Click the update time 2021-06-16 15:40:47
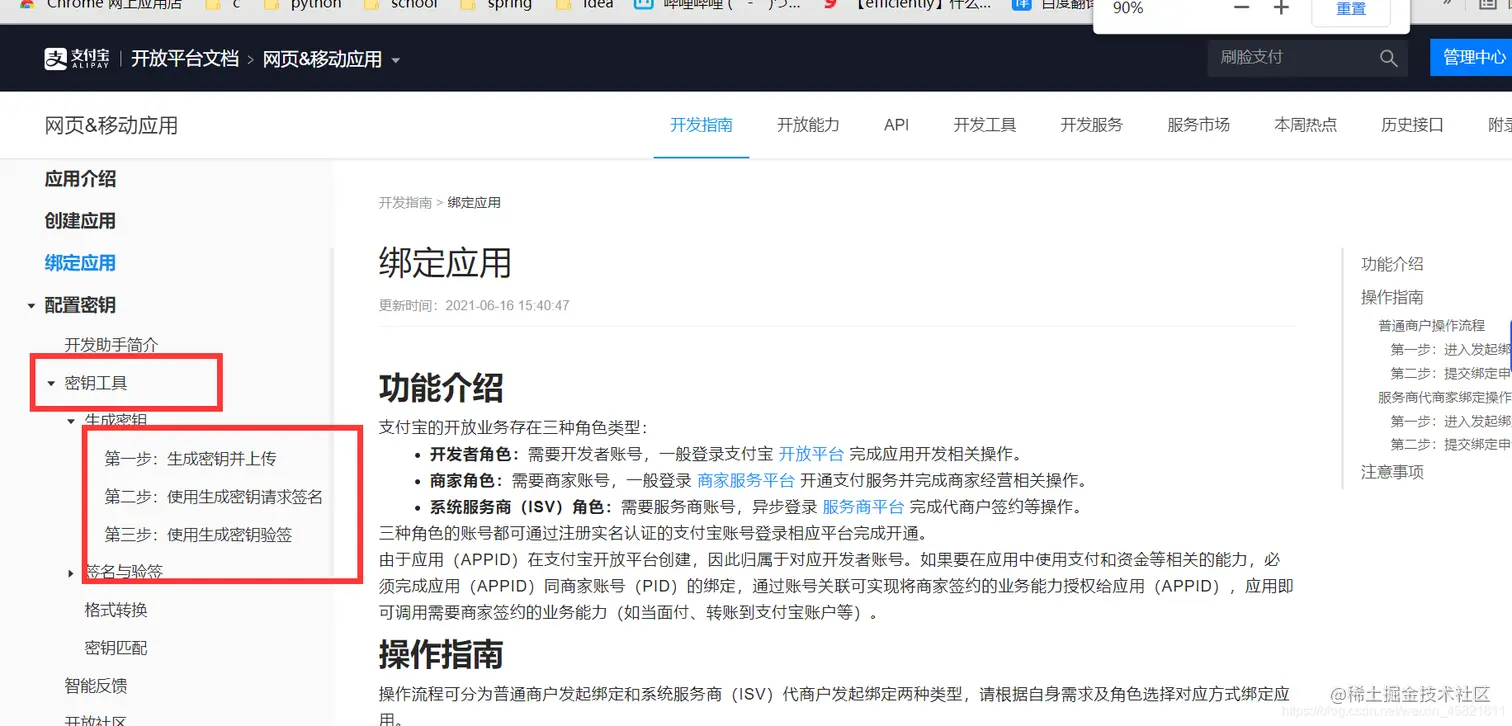 [x=507, y=306]
